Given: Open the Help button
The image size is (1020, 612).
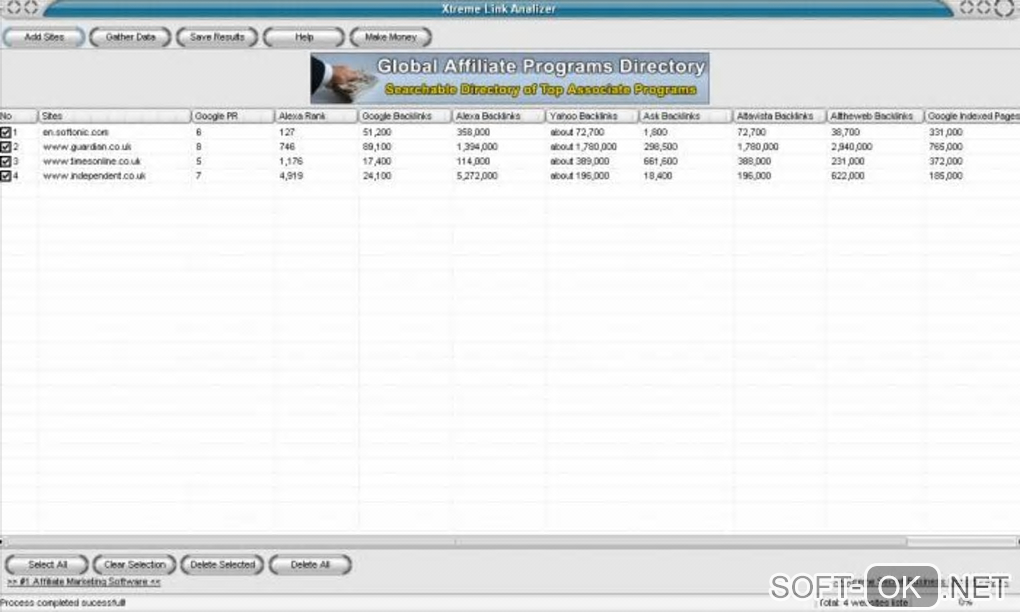Looking at the screenshot, I should click(x=304, y=37).
